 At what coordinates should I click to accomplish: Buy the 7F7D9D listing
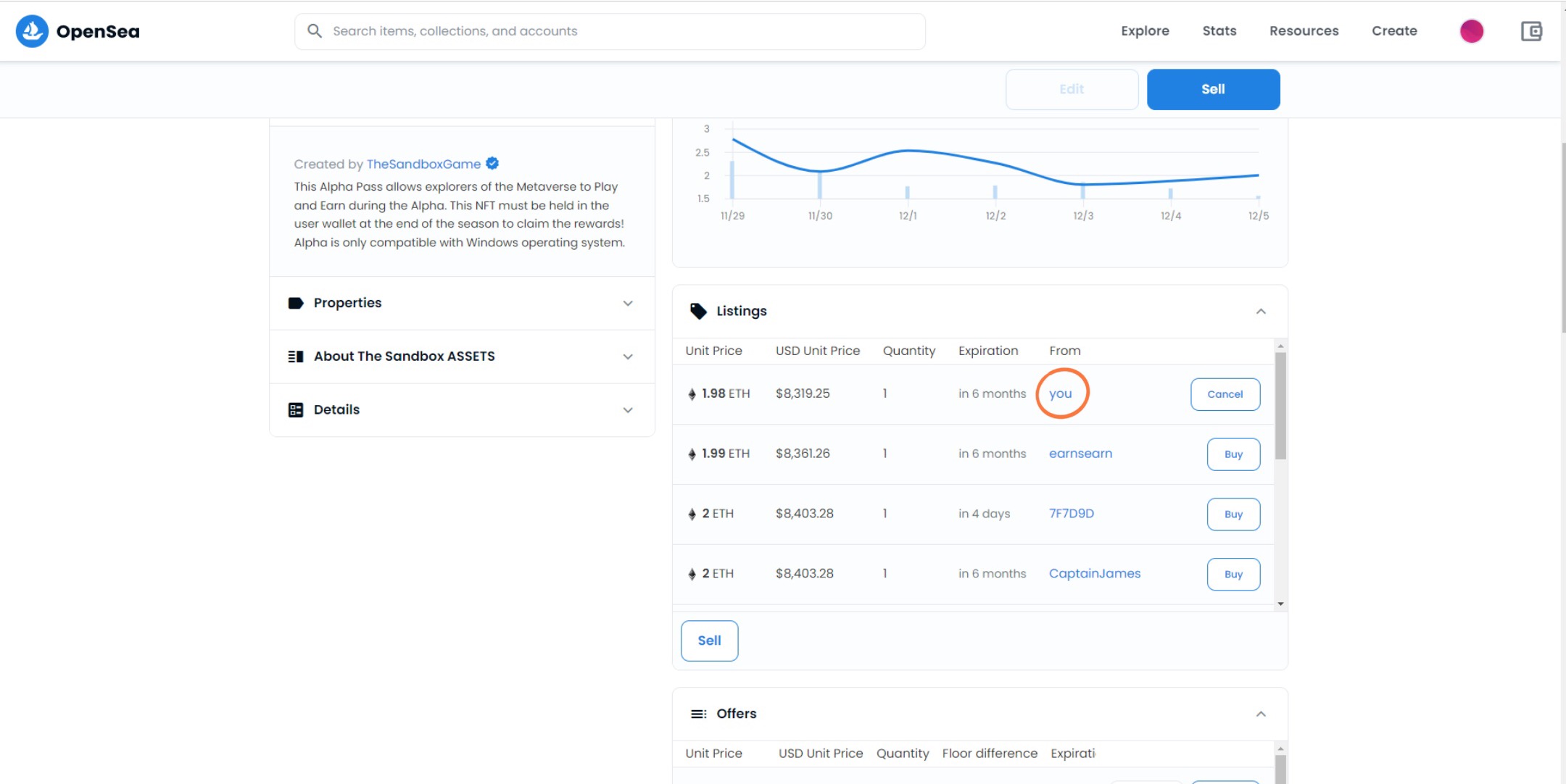tap(1233, 514)
